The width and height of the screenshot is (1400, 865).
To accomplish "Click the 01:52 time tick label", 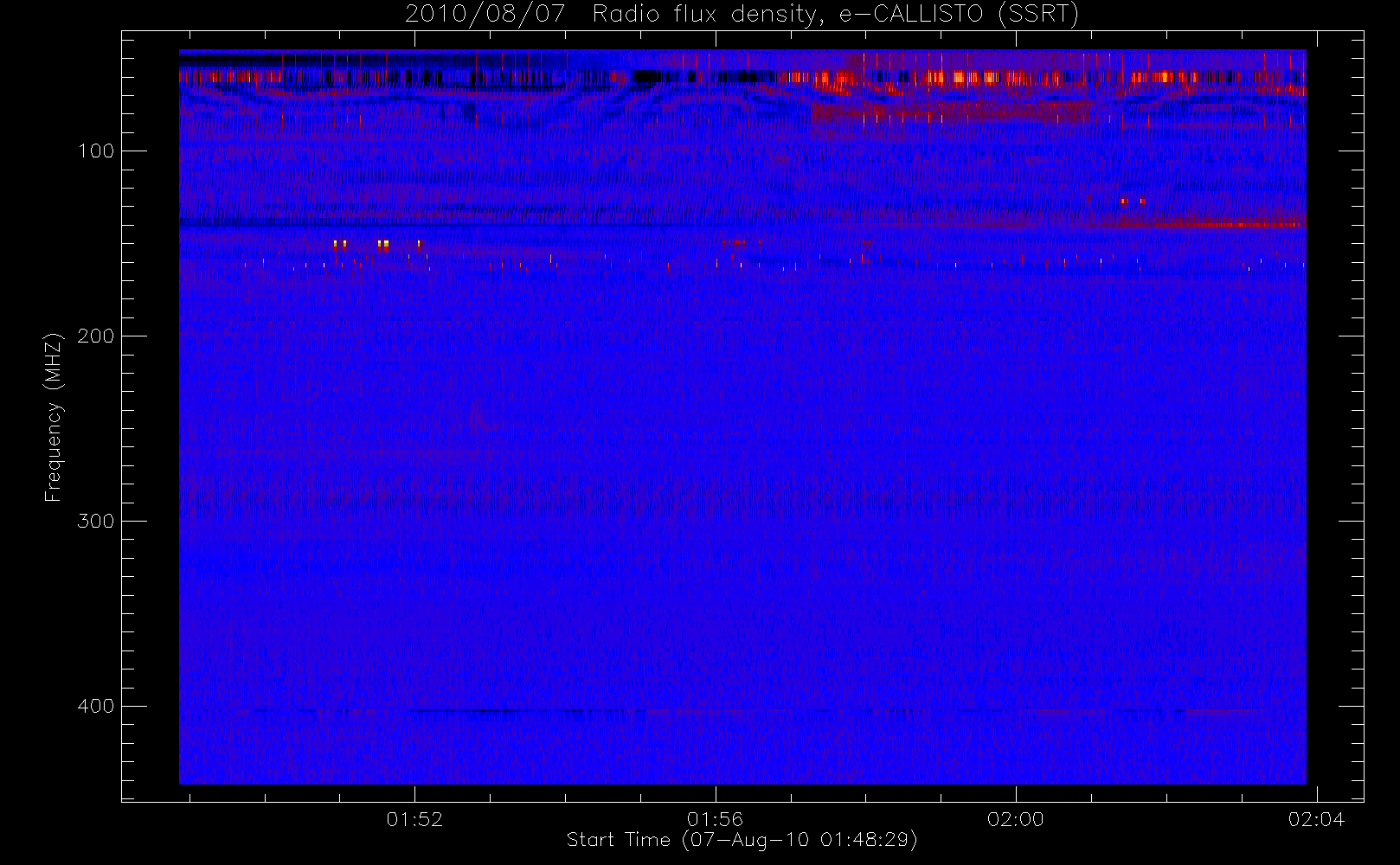I will tap(414, 819).
